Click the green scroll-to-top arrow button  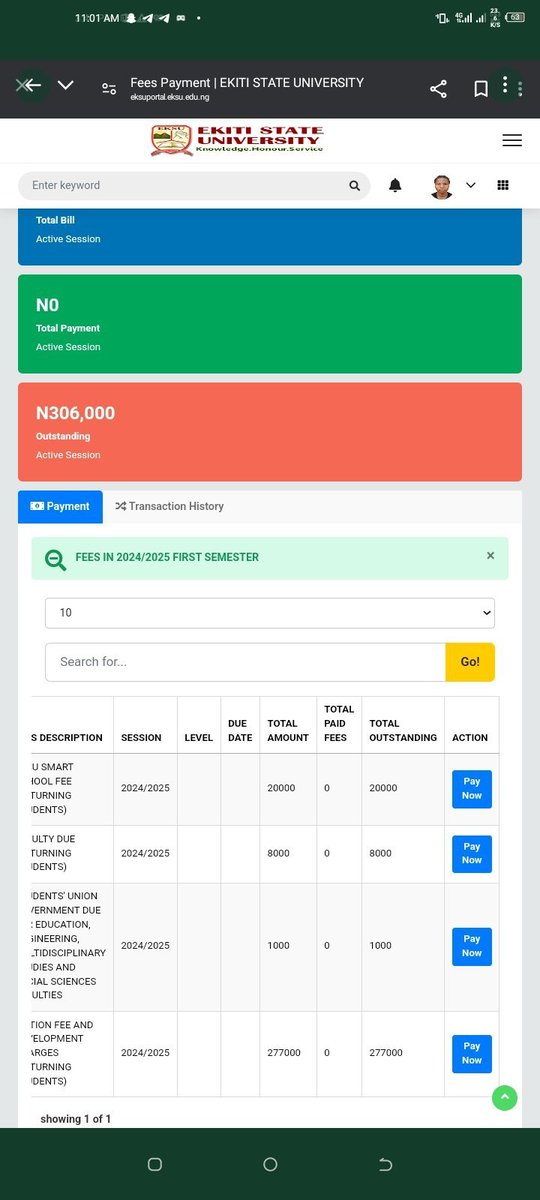pyautogui.click(x=505, y=1098)
